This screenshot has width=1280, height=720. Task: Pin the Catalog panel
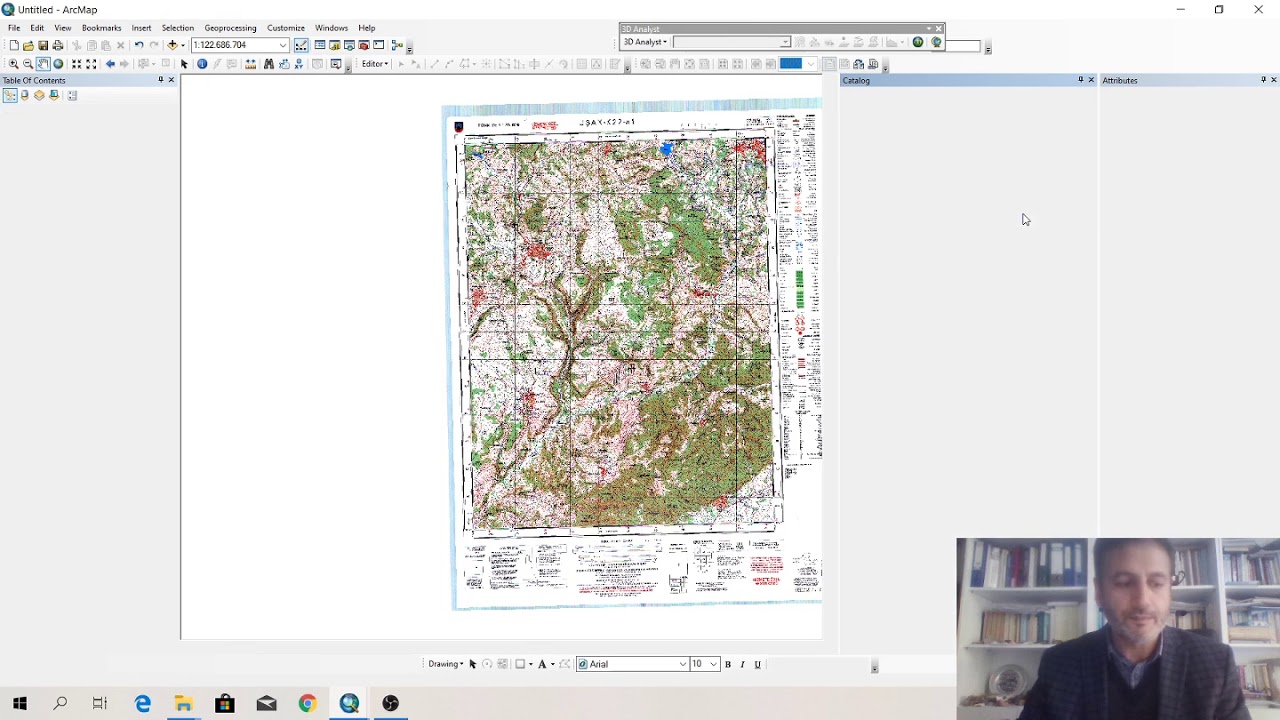[x=1080, y=80]
